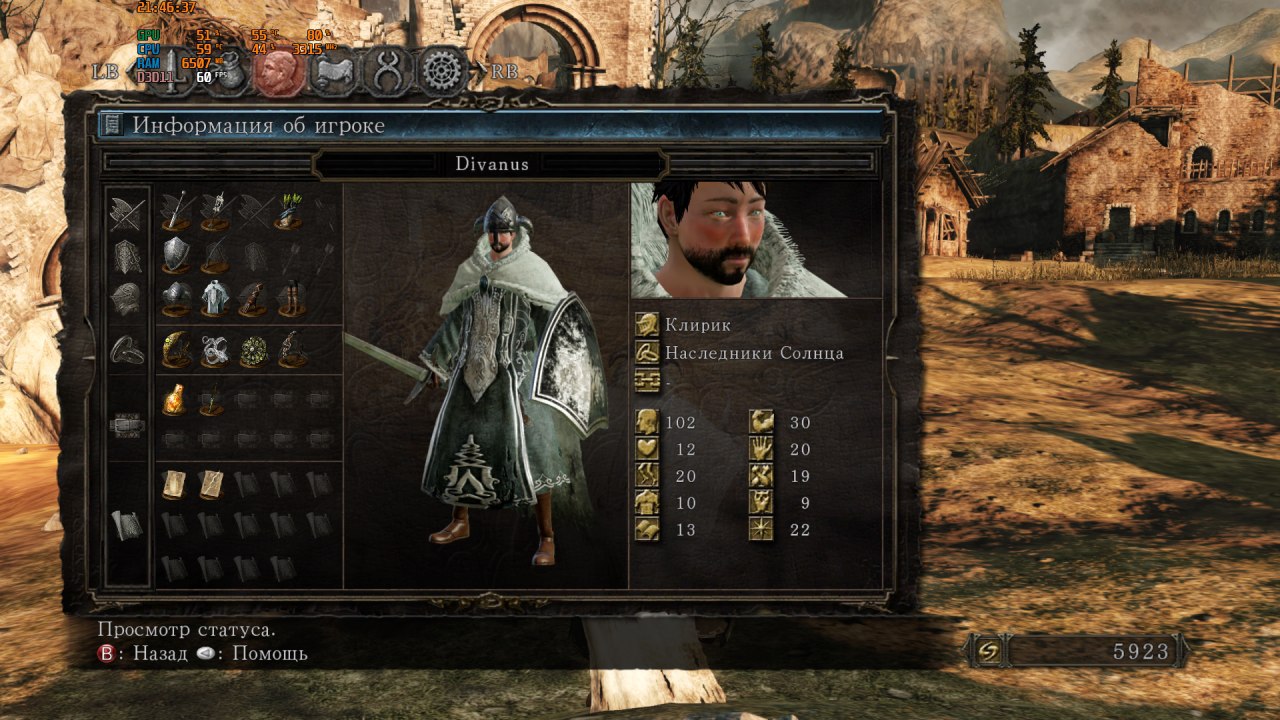Click the covenant icon beside Наследники Солнца
Screen dimensions: 1280x720
point(647,353)
